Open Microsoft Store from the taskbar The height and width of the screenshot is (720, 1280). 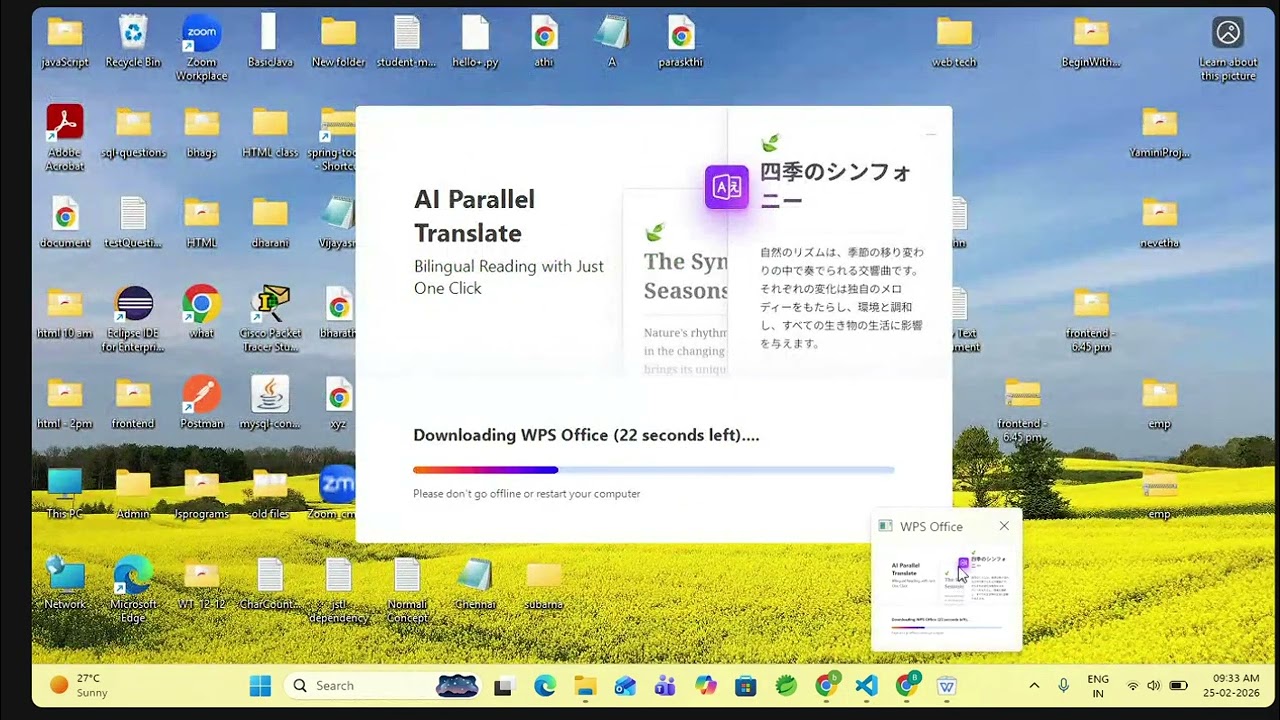pyautogui.click(x=746, y=686)
